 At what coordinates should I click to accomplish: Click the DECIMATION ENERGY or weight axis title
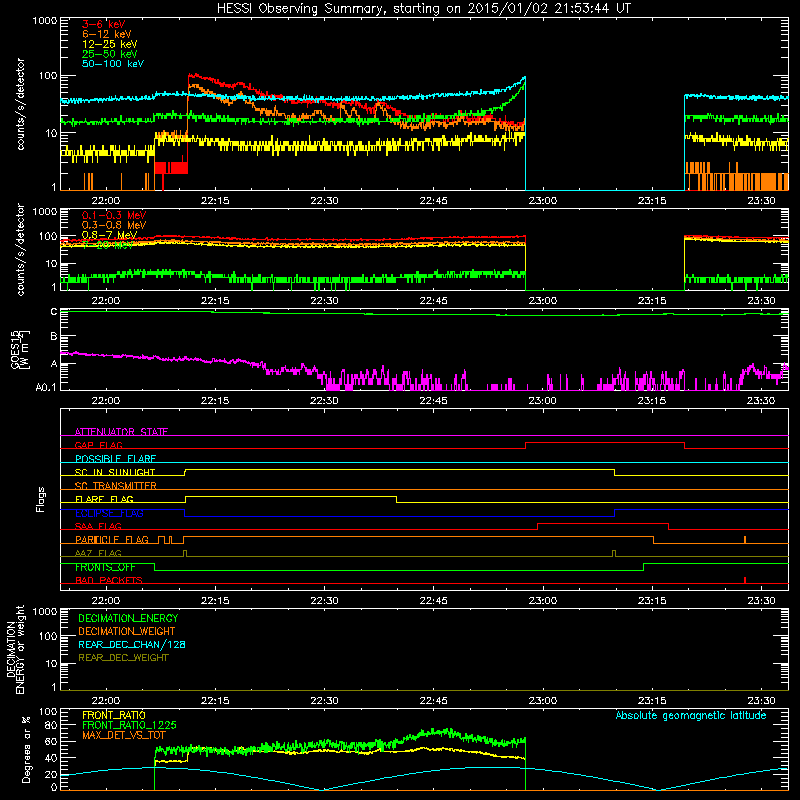15,649
